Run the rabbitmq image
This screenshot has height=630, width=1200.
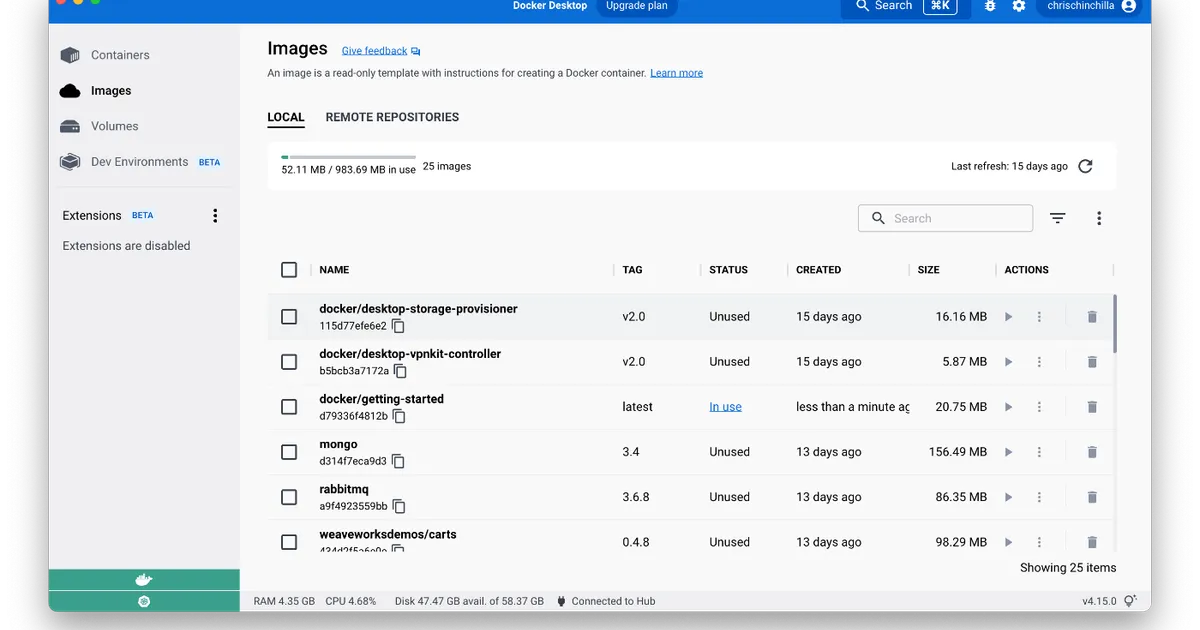[x=1008, y=497]
